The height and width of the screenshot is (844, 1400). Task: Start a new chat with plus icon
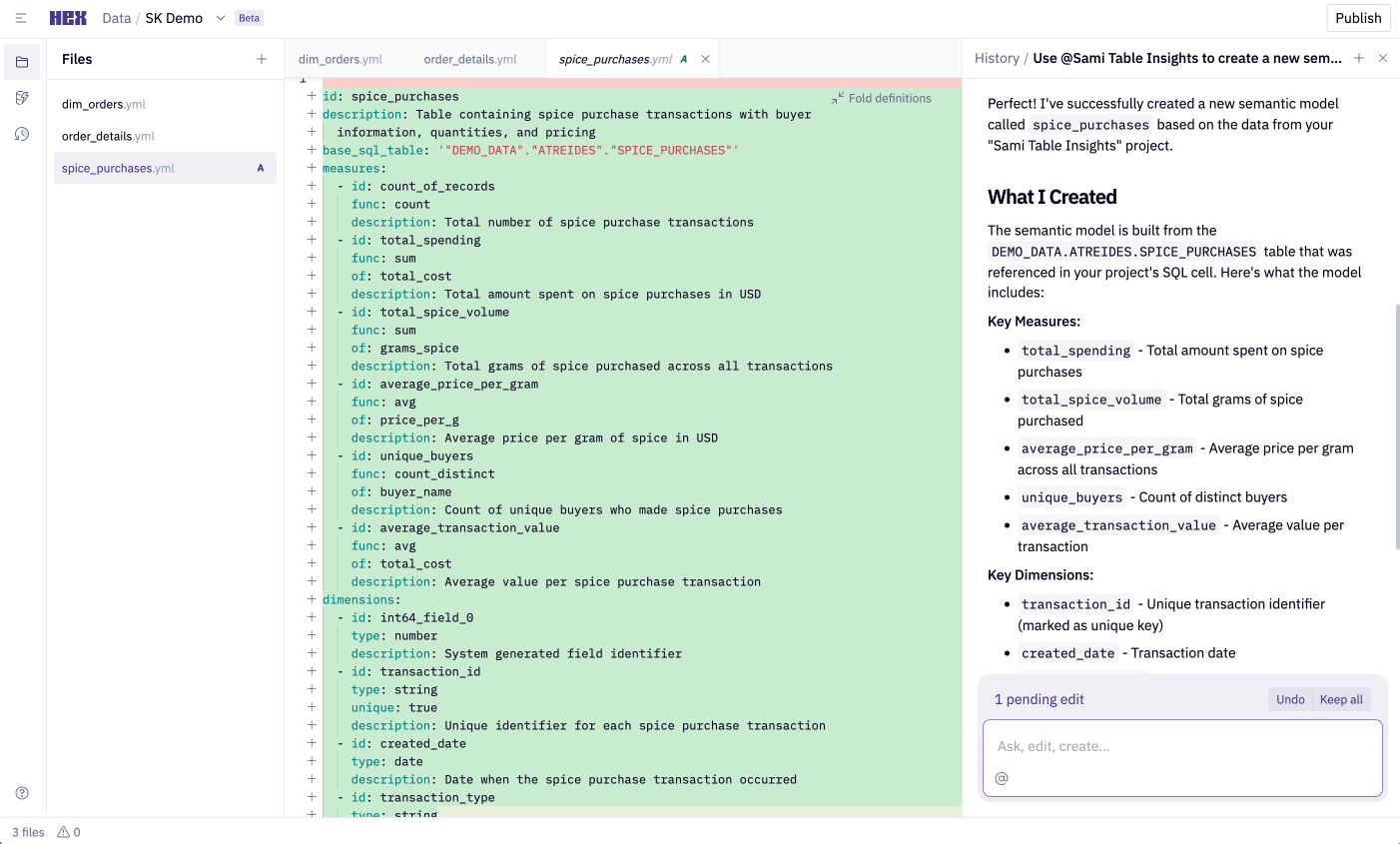(1359, 58)
